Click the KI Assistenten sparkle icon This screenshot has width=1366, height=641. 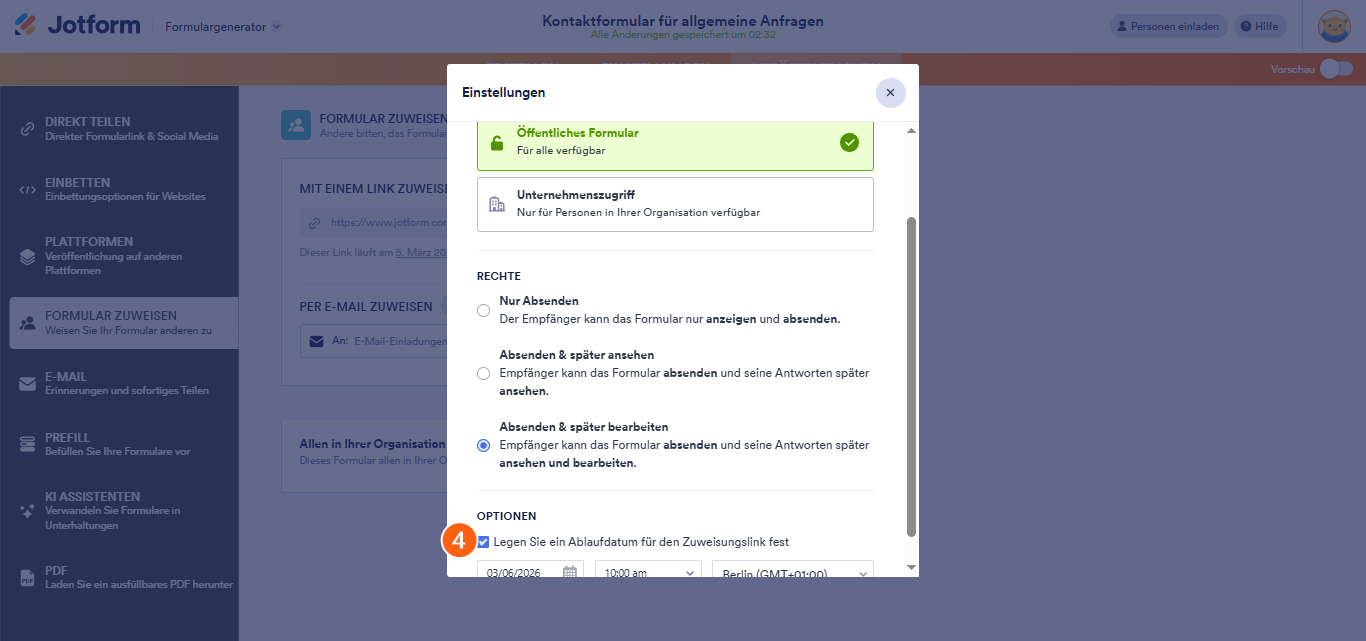[x=28, y=510]
